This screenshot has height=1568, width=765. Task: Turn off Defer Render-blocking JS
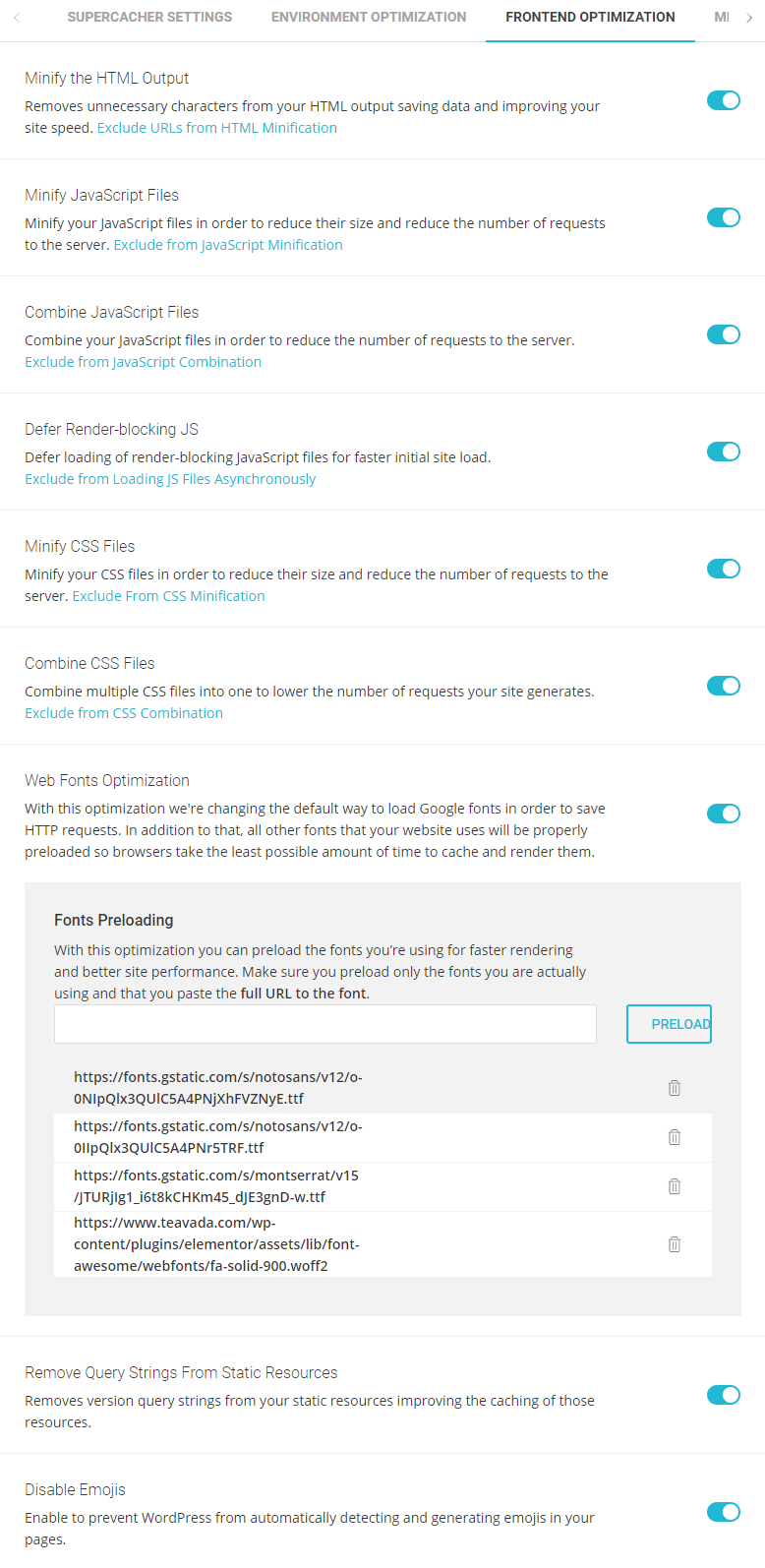(x=723, y=452)
